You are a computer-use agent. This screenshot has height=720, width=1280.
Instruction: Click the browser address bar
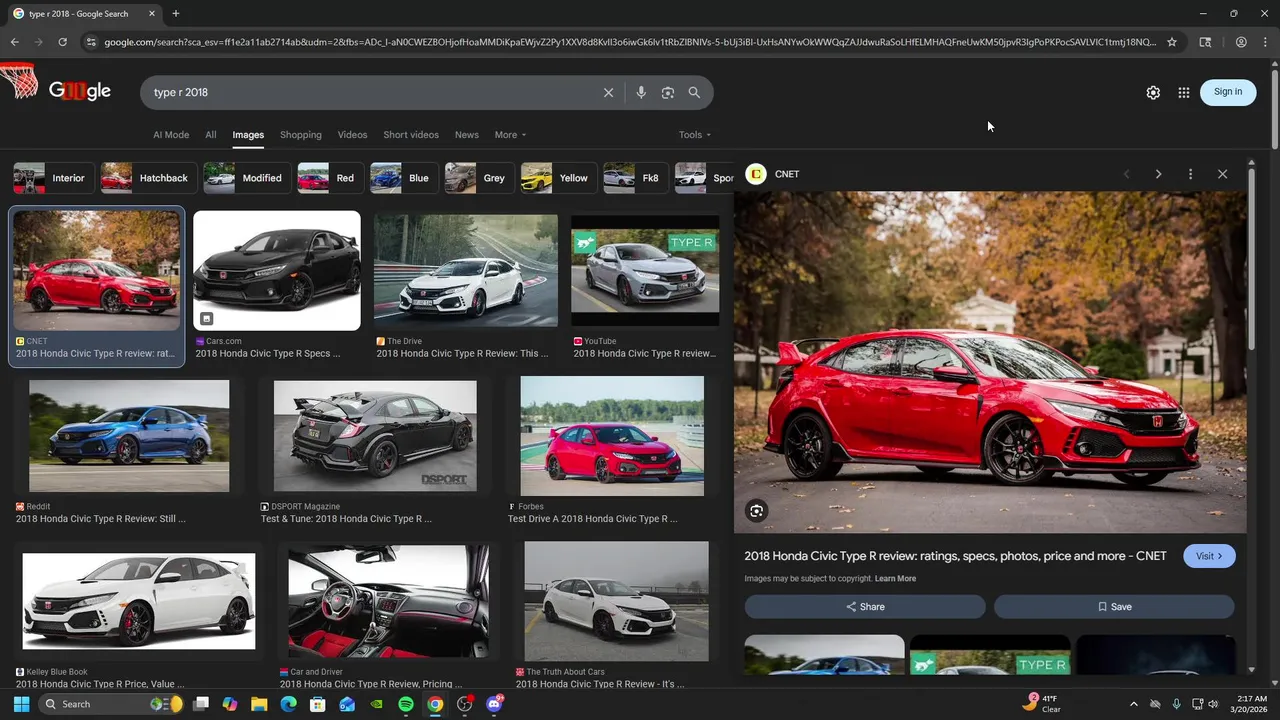coord(630,42)
